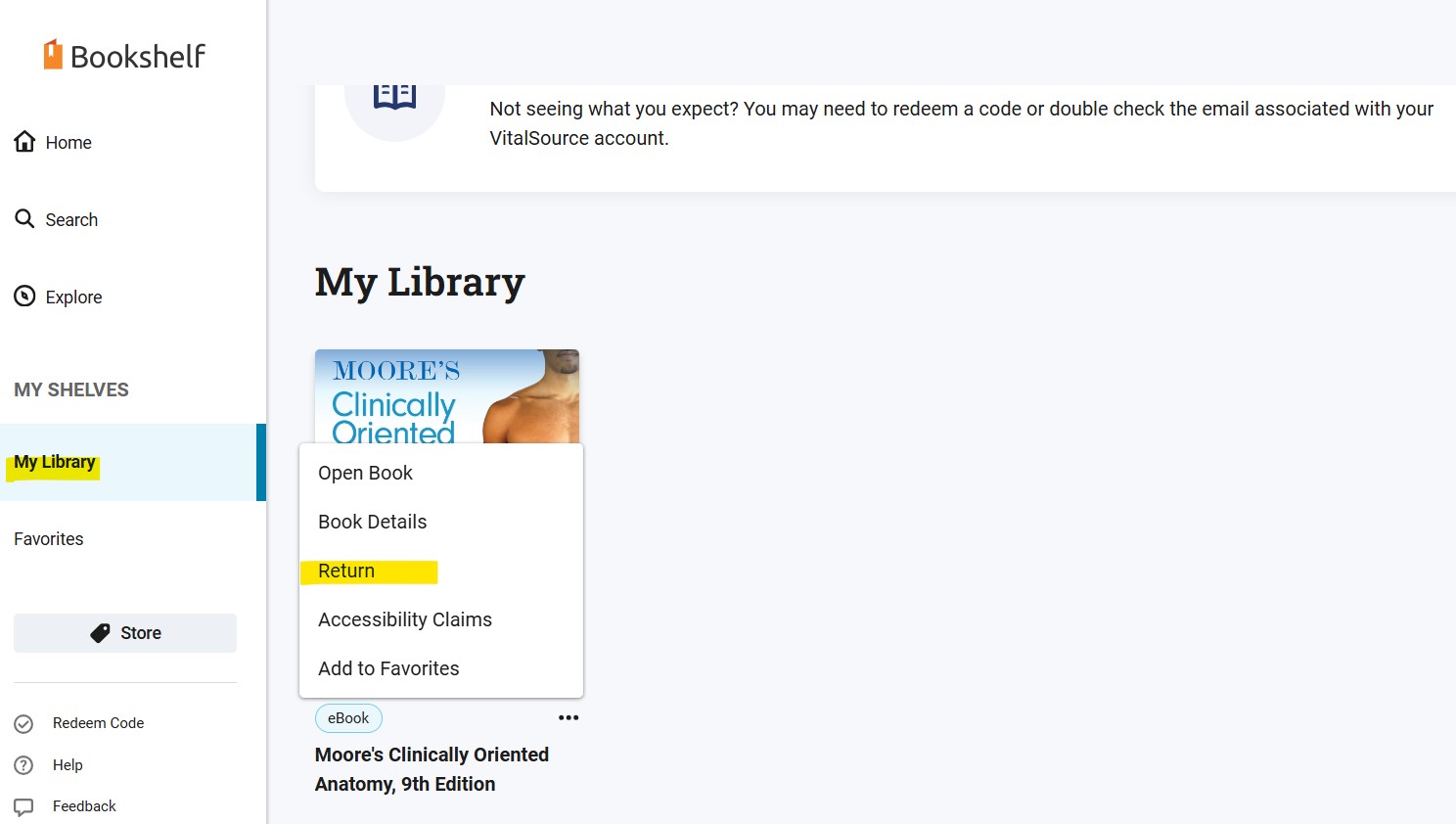This screenshot has height=824, width=1456.
Task: Click the Bookshelf logo icon
Action: [x=53, y=55]
